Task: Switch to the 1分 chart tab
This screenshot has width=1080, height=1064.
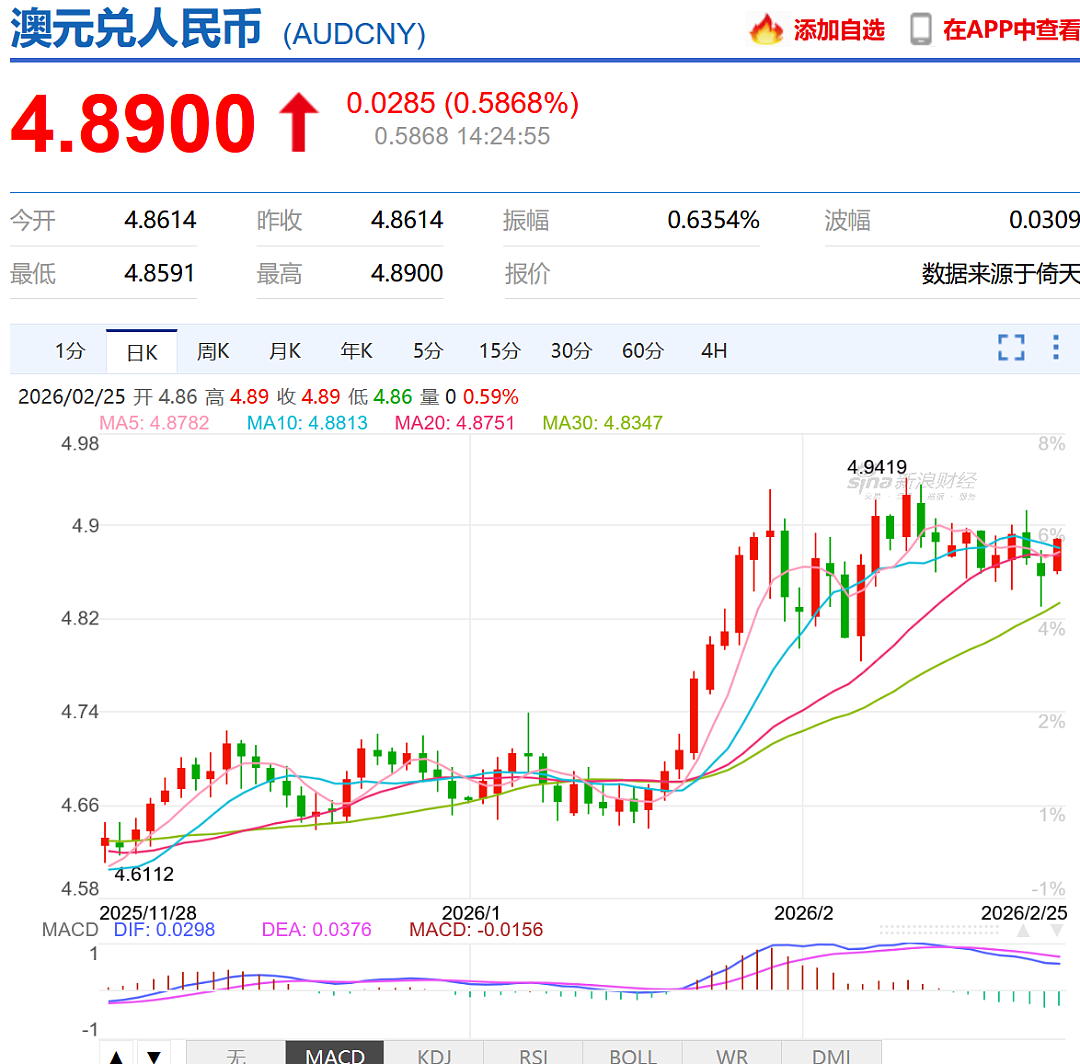Action: point(70,351)
